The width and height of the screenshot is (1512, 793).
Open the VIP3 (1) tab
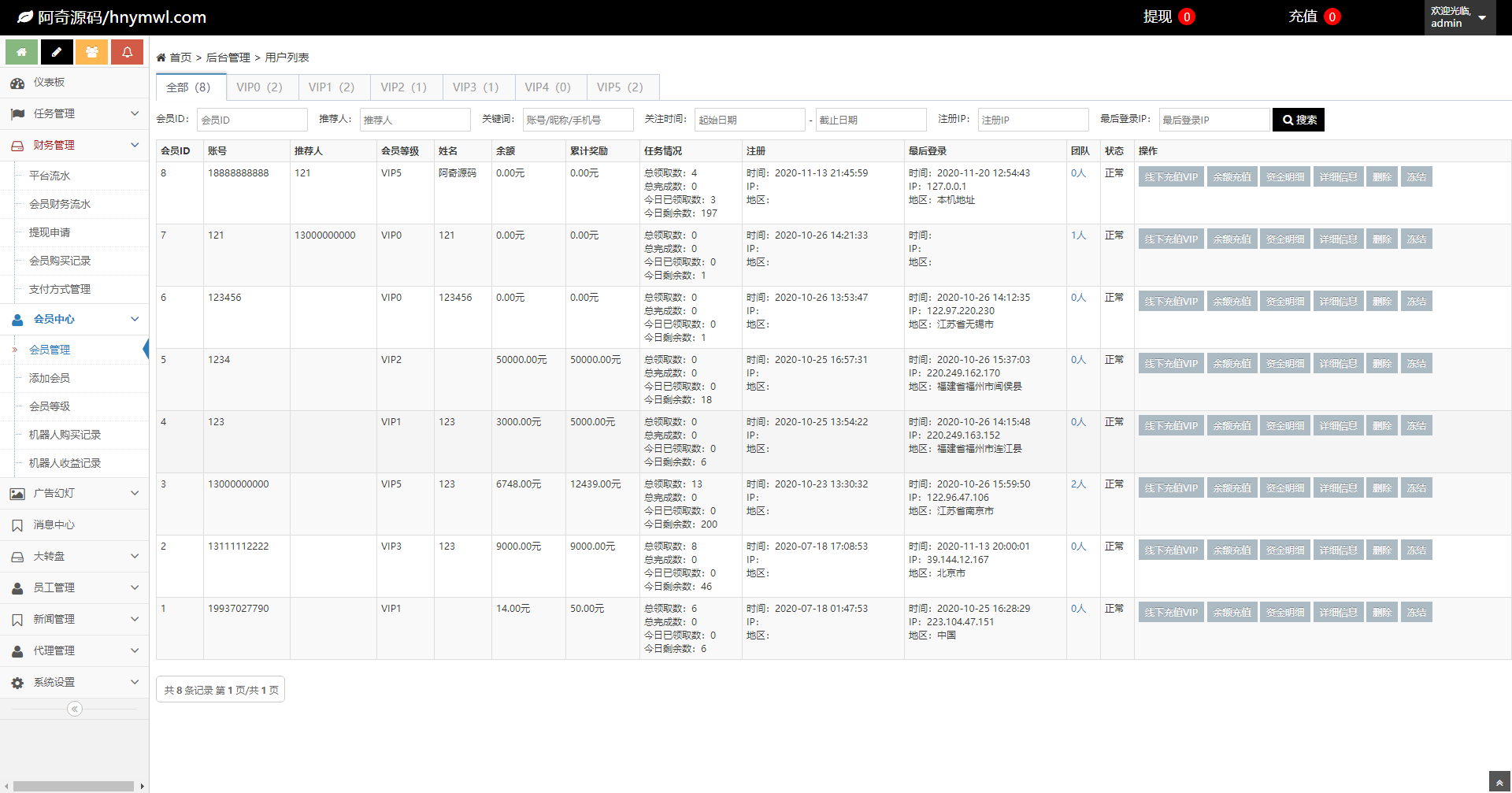coord(477,87)
